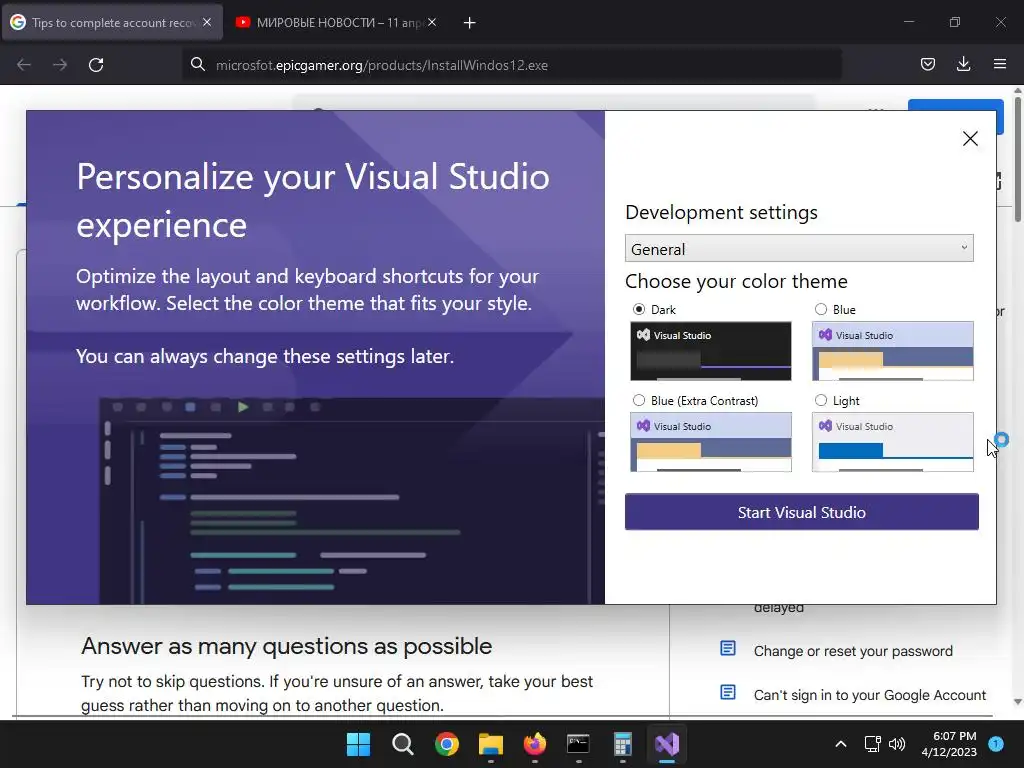The image size is (1024, 768).
Task: Click the Answer as many questions as possible heading
Action: pos(287,646)
